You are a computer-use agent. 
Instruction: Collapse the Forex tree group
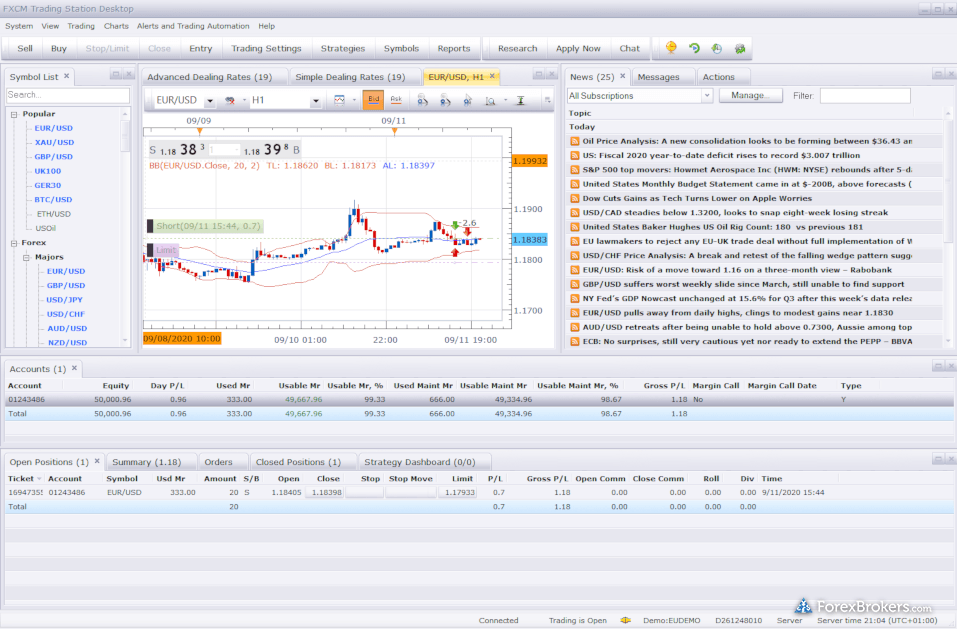pos(14,243)
